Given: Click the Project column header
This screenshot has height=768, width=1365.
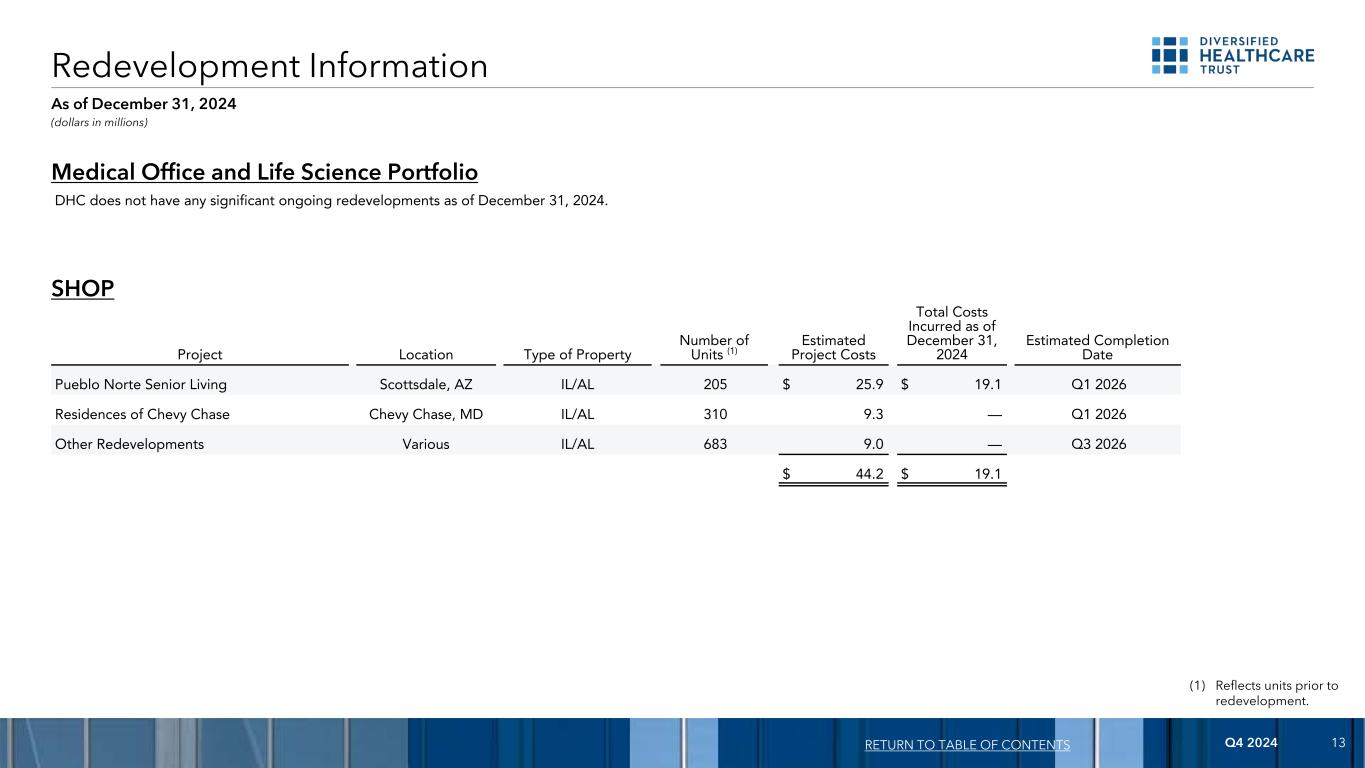Looking at the screenshot, I should (x=200, y=354).
